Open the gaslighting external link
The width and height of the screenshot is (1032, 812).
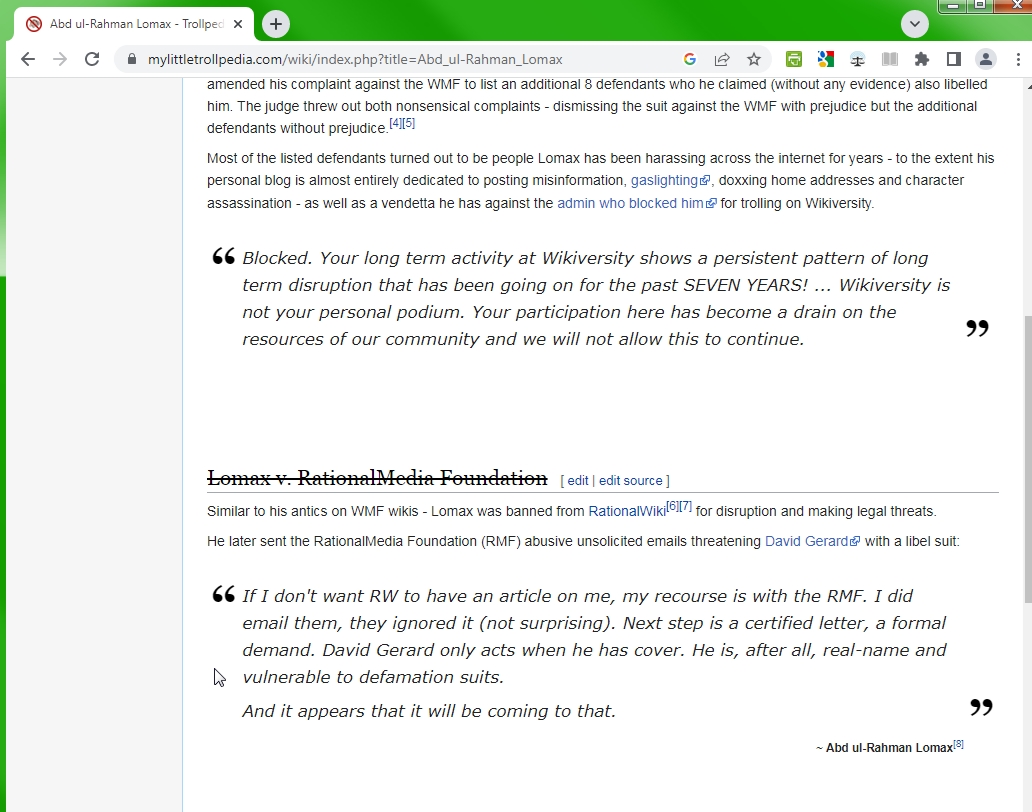point(670,180)
